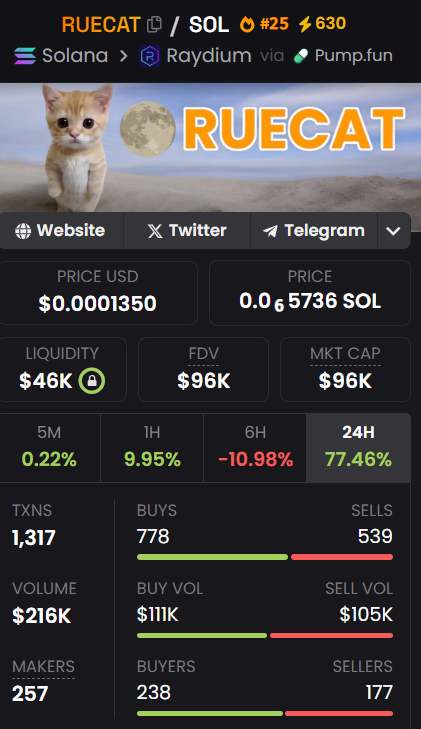Select the 24H timeframe tab
Screen dimensions: 421x729
tap(358, 448)
